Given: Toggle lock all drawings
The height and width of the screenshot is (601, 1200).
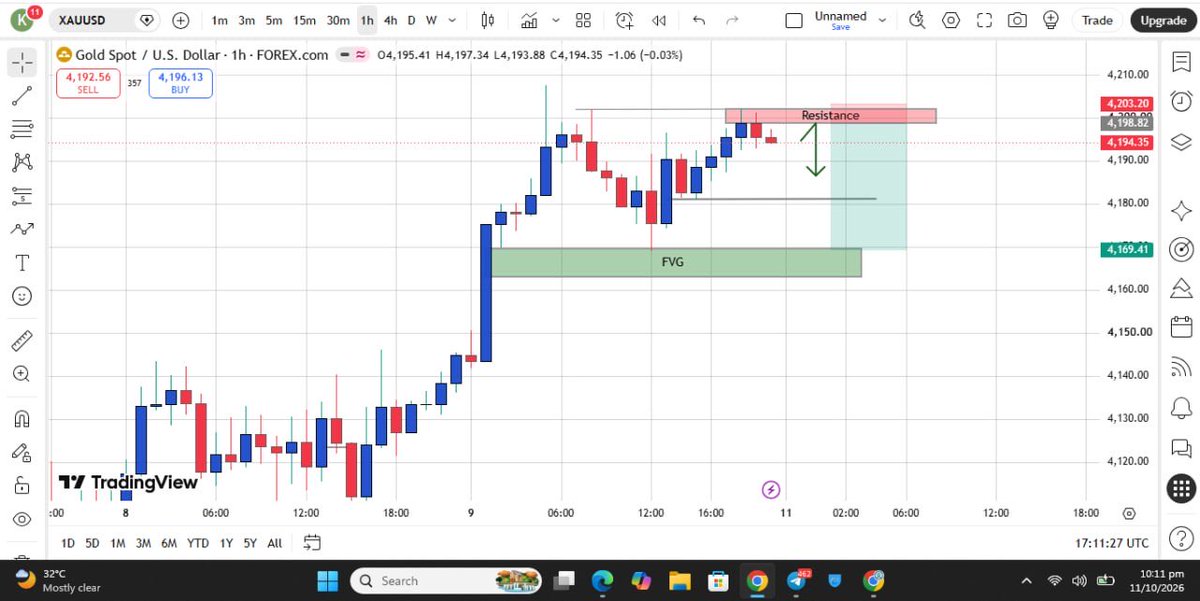Looking at the screenshot, I should (22, 485).
